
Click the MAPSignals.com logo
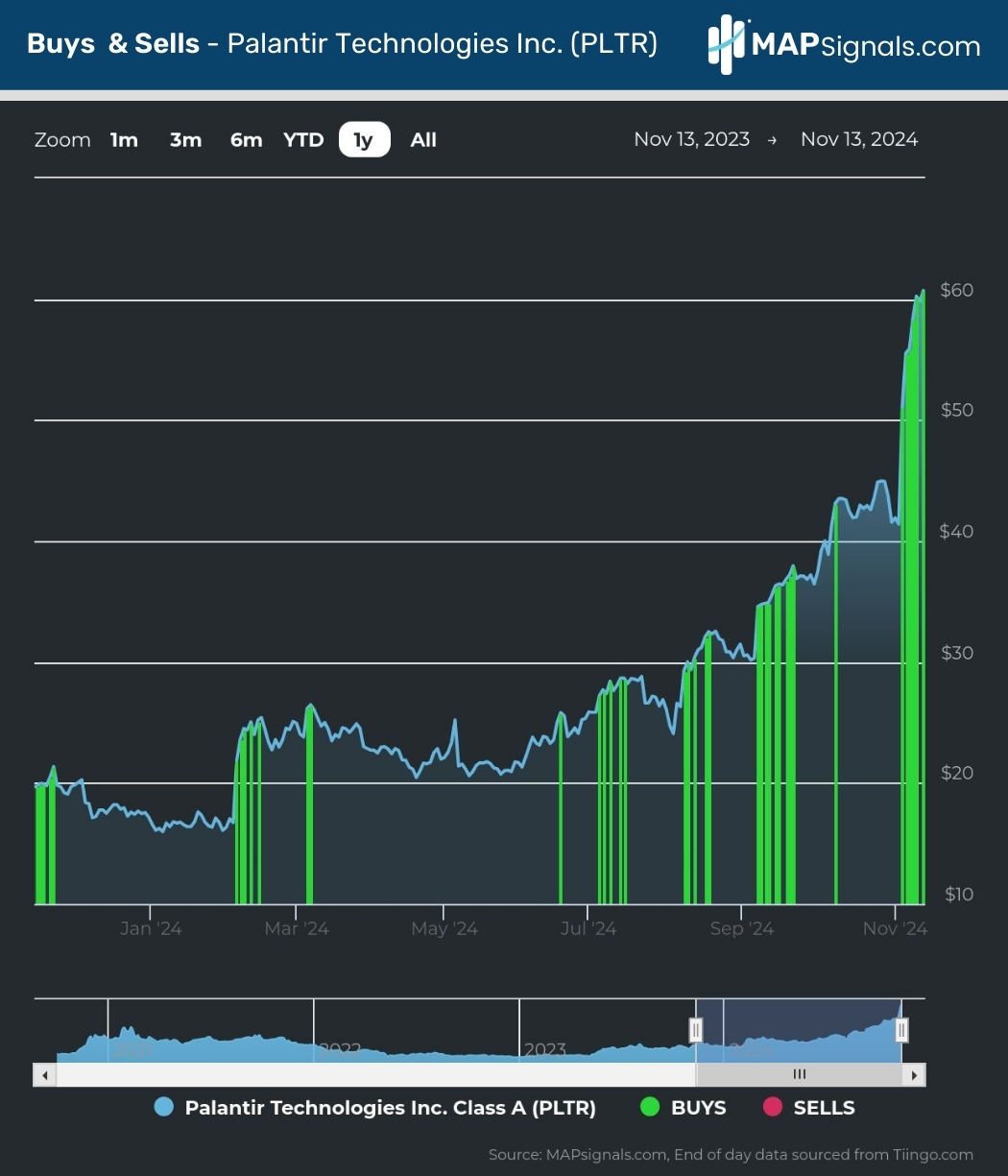tap(844, 44)
